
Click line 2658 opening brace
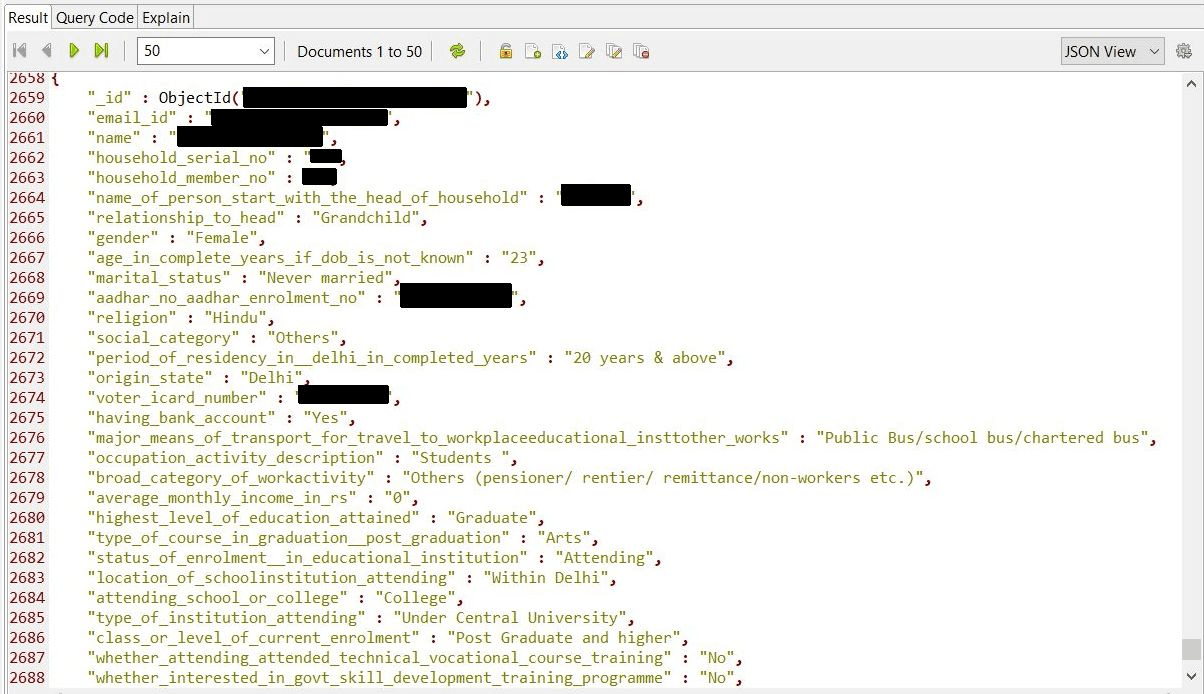point(54,78)
